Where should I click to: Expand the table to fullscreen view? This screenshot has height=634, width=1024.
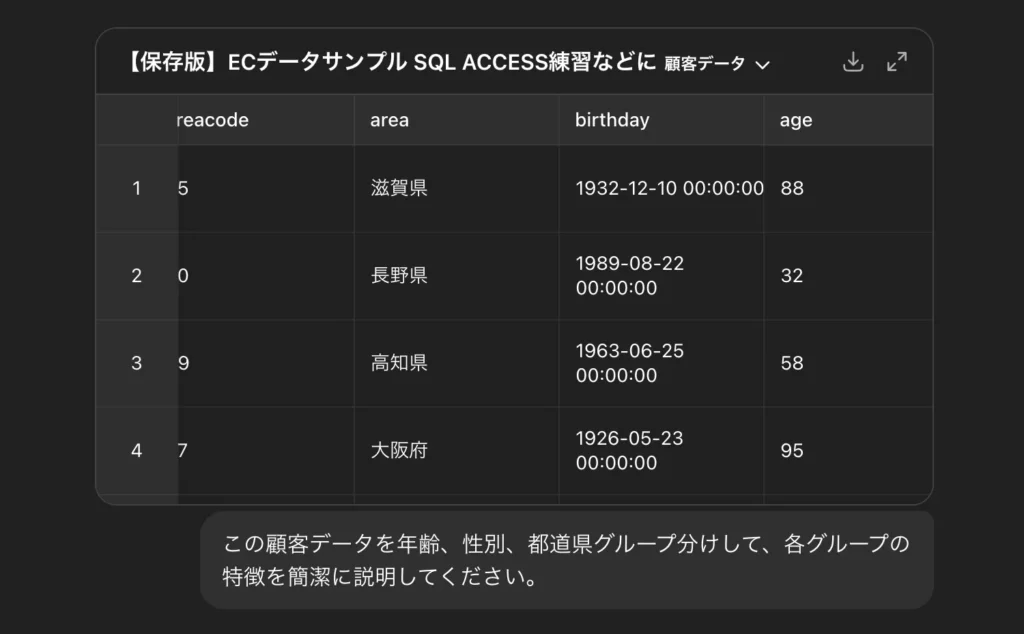coord(897,62)
